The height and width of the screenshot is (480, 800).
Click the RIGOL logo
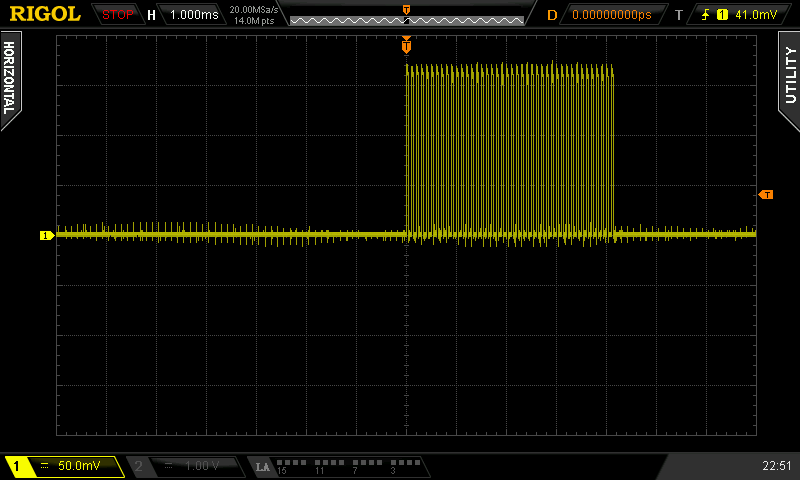(x=45, y=14)
